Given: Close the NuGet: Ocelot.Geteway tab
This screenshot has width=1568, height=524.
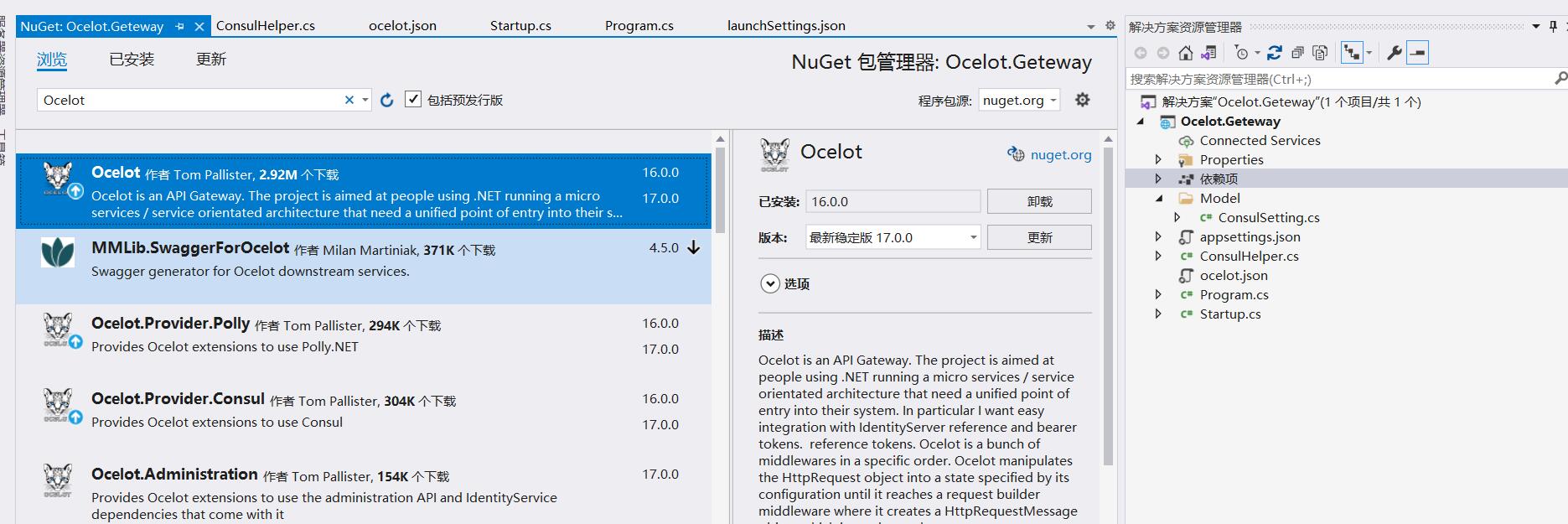Looking at the screenshot, I should tap(199, 27).
